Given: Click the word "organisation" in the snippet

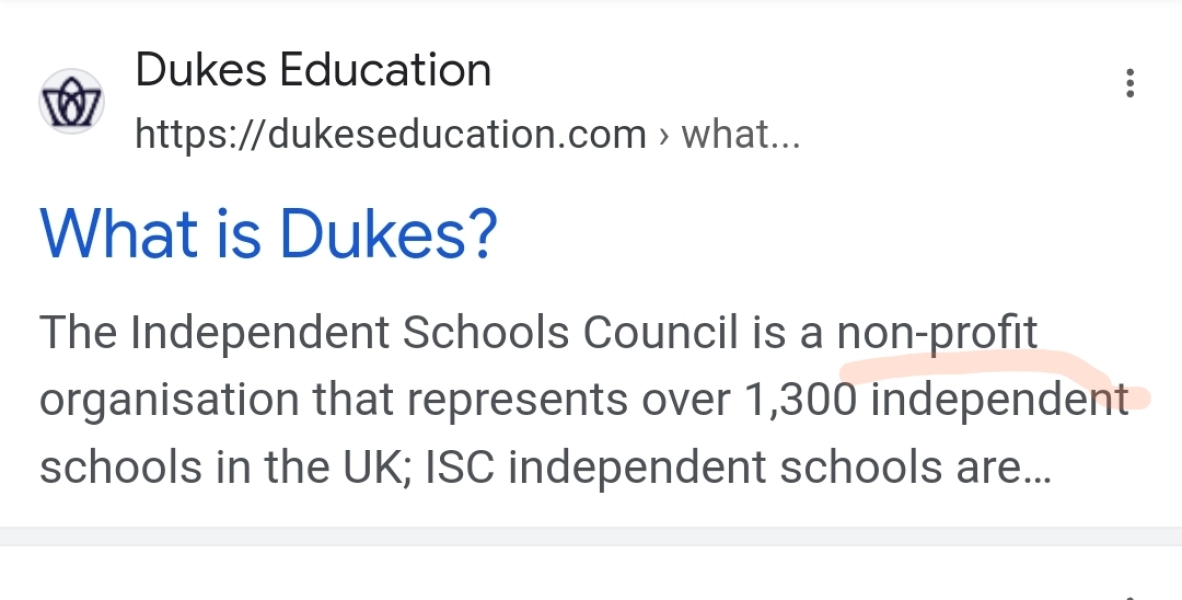Looking at the screenshot, I should [169, 401].
